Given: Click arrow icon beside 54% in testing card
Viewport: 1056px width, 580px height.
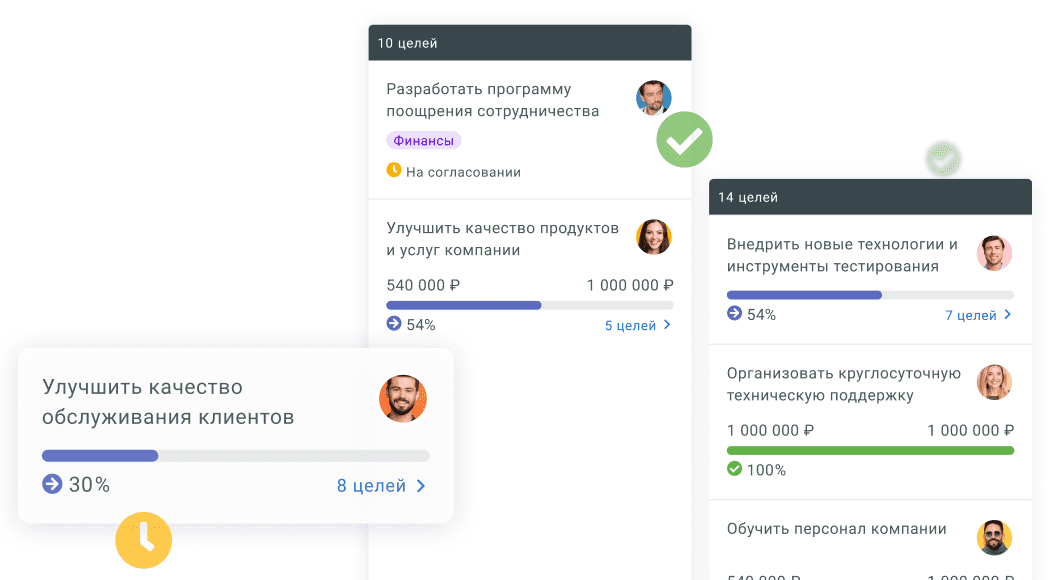Looking at the screenshot, I should tap(734, 313).
